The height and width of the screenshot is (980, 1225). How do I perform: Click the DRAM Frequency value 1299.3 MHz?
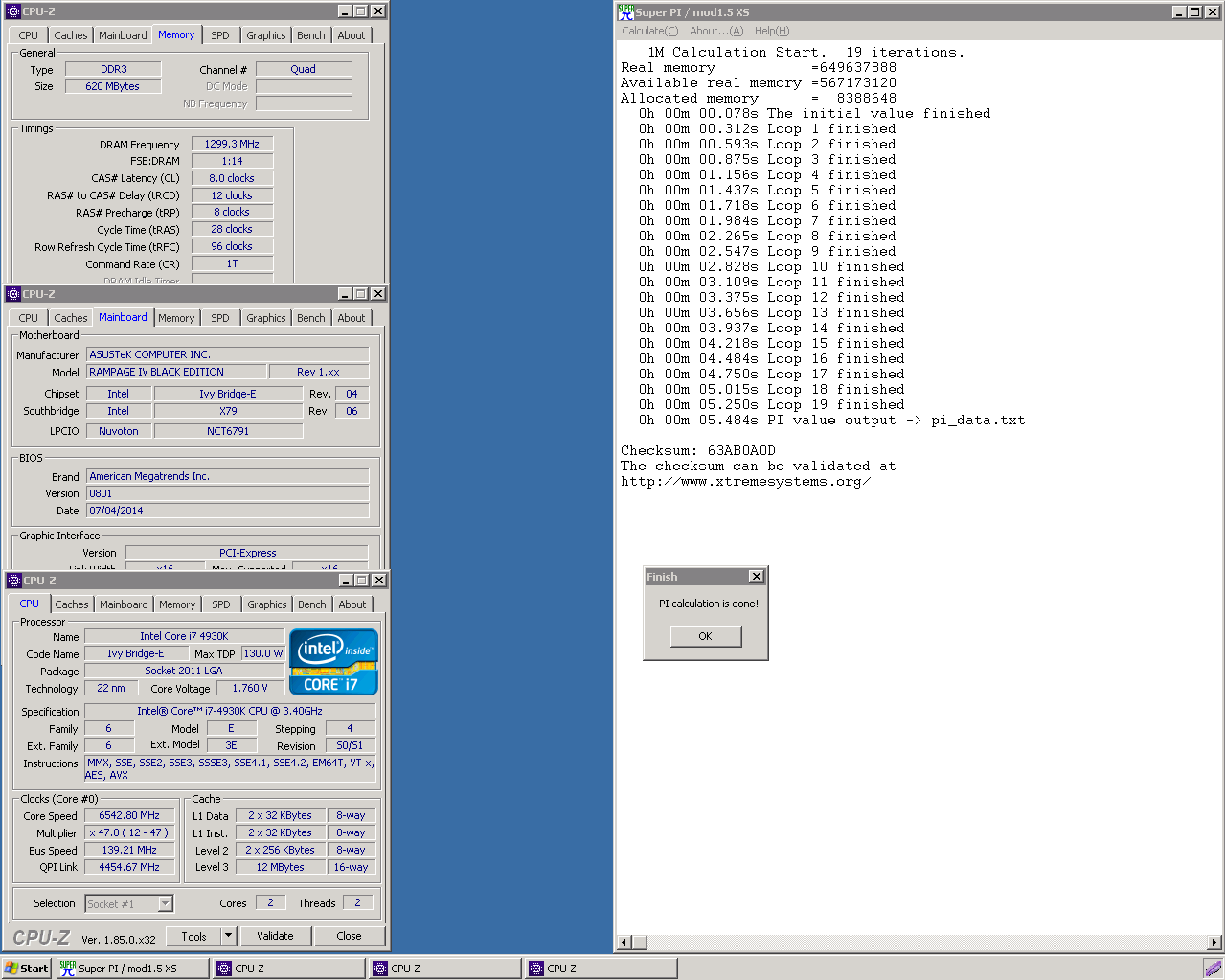tap(232, 144)
